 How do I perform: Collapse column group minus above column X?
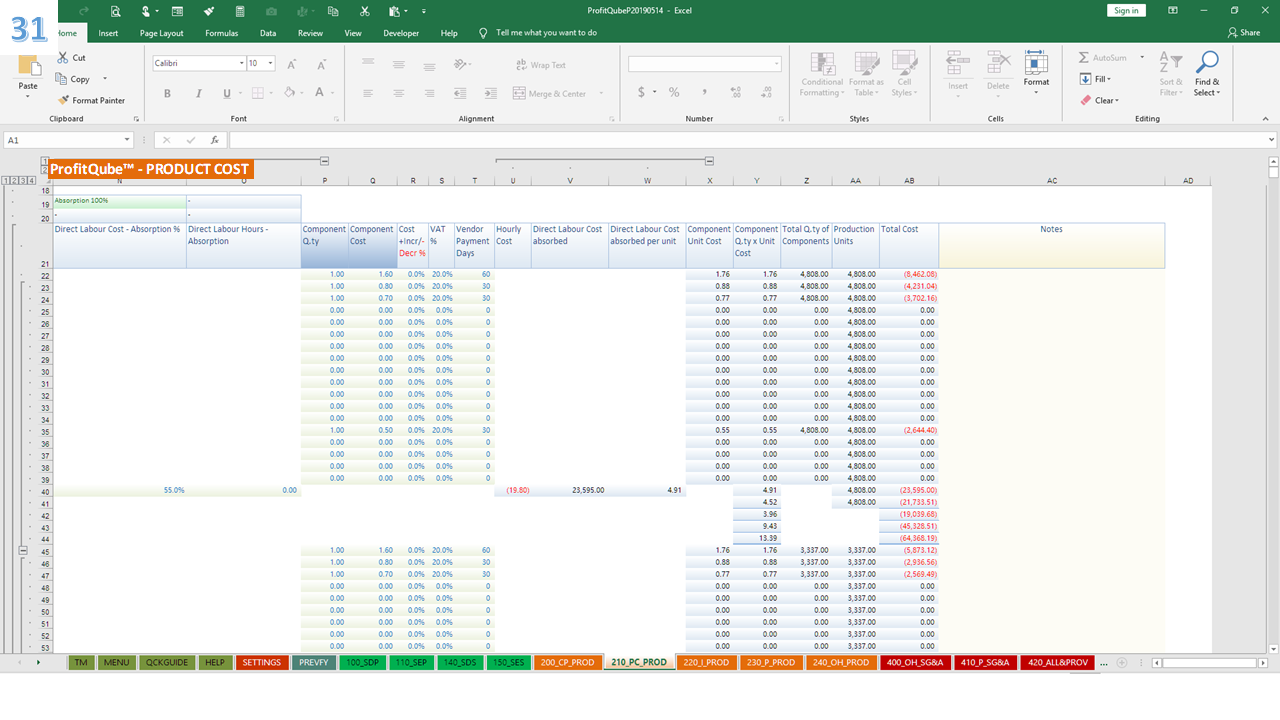[x=709, y=161]
